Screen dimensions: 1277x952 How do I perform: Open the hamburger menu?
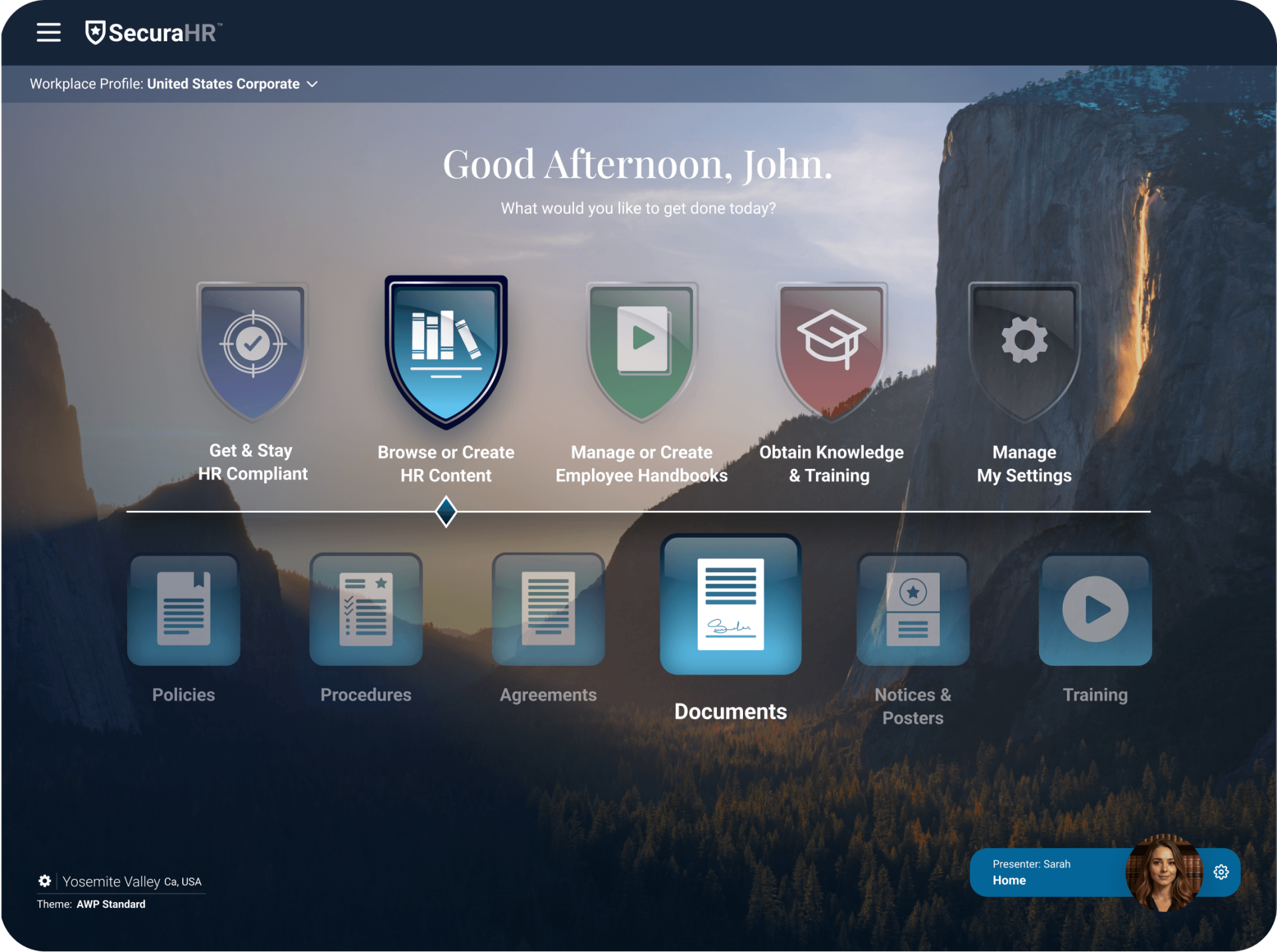(49, 32)
